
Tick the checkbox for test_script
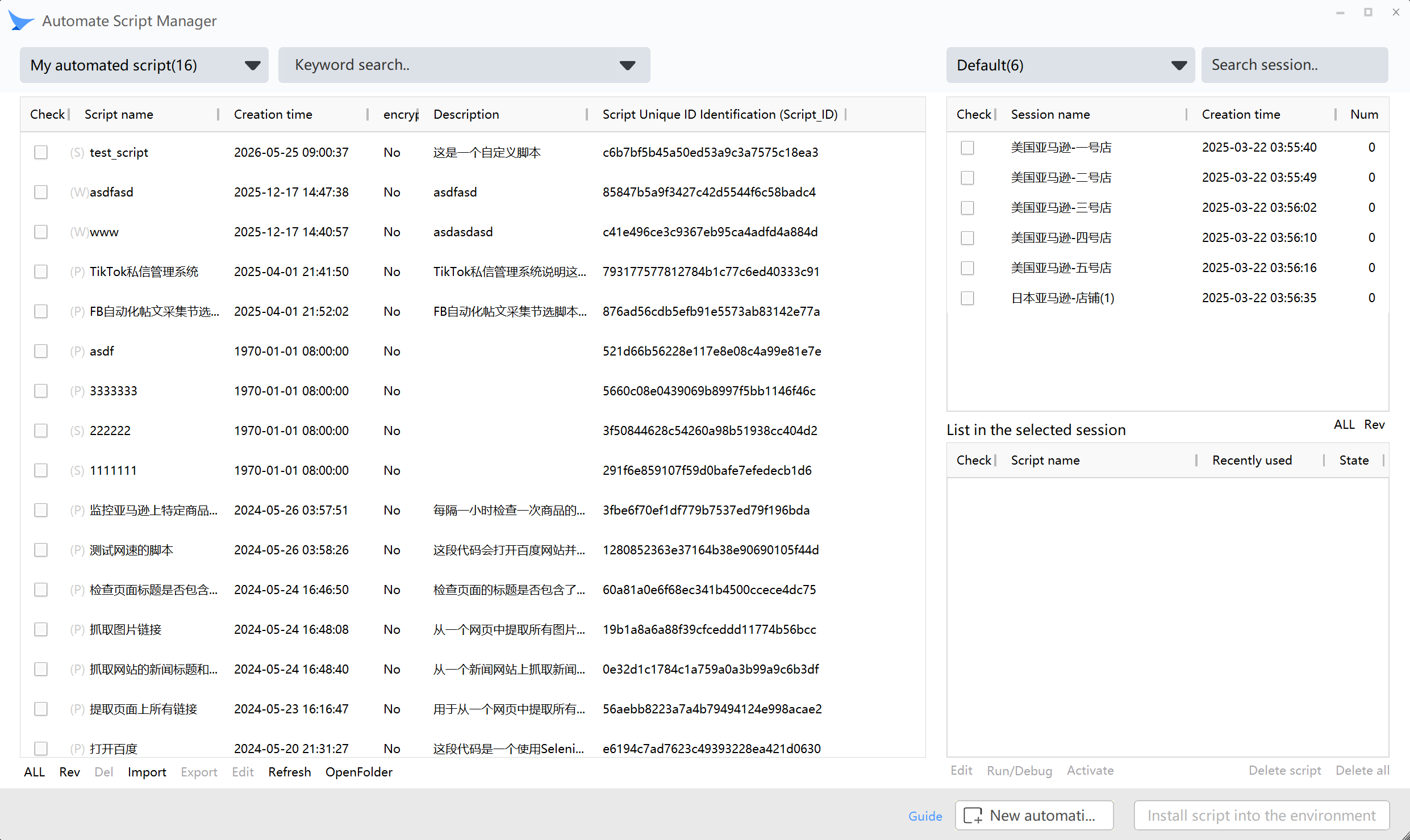coord(41,152)
